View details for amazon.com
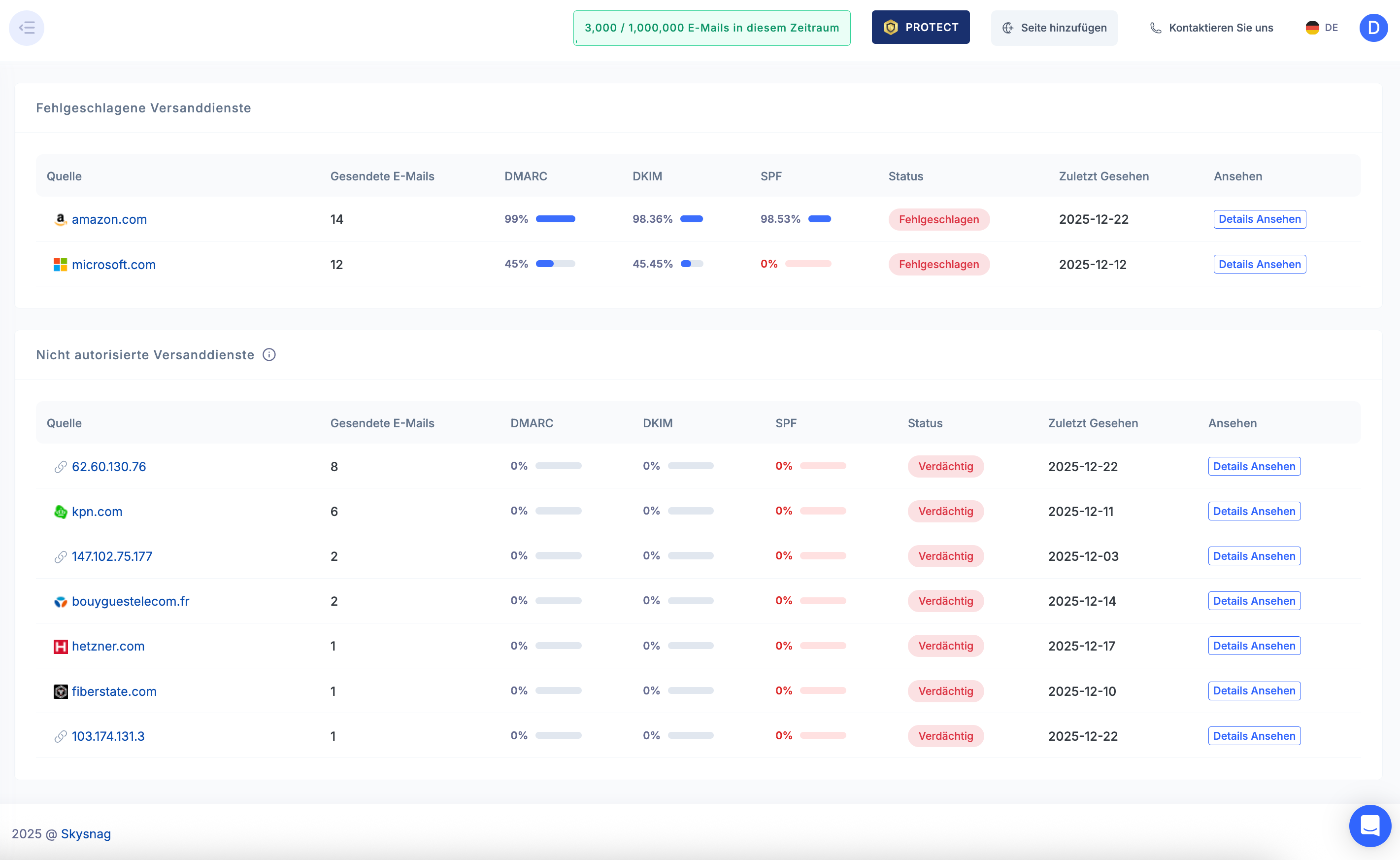The height and width of the screenshot is (860, 1400). tap(1259, 219)
